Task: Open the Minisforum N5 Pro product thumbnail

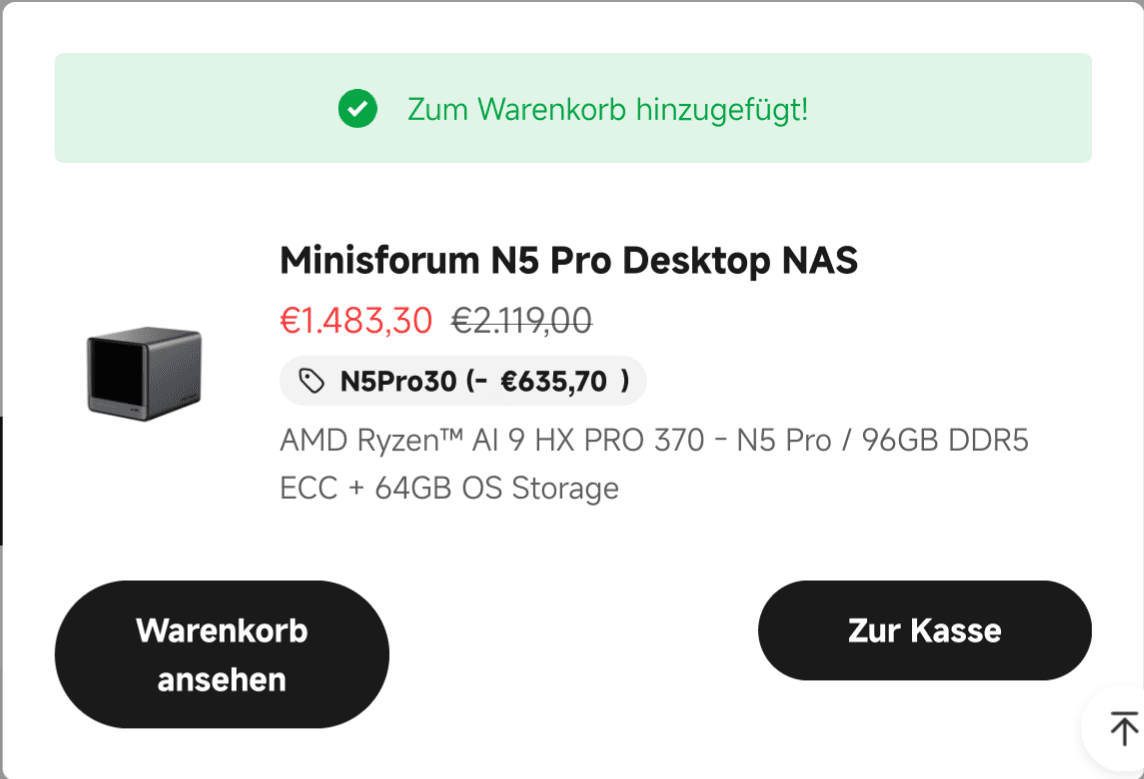Action: click(x=144, y=374)
